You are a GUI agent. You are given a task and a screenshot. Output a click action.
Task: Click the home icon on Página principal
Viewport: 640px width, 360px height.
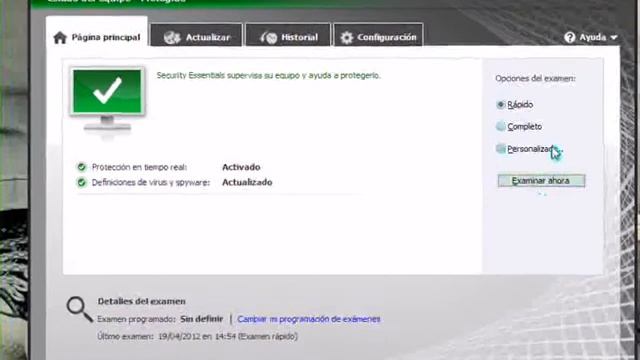tap(60, 38)
